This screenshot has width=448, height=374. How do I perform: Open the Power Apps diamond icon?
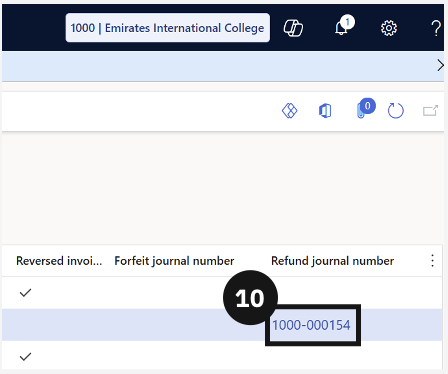(289, 111)
